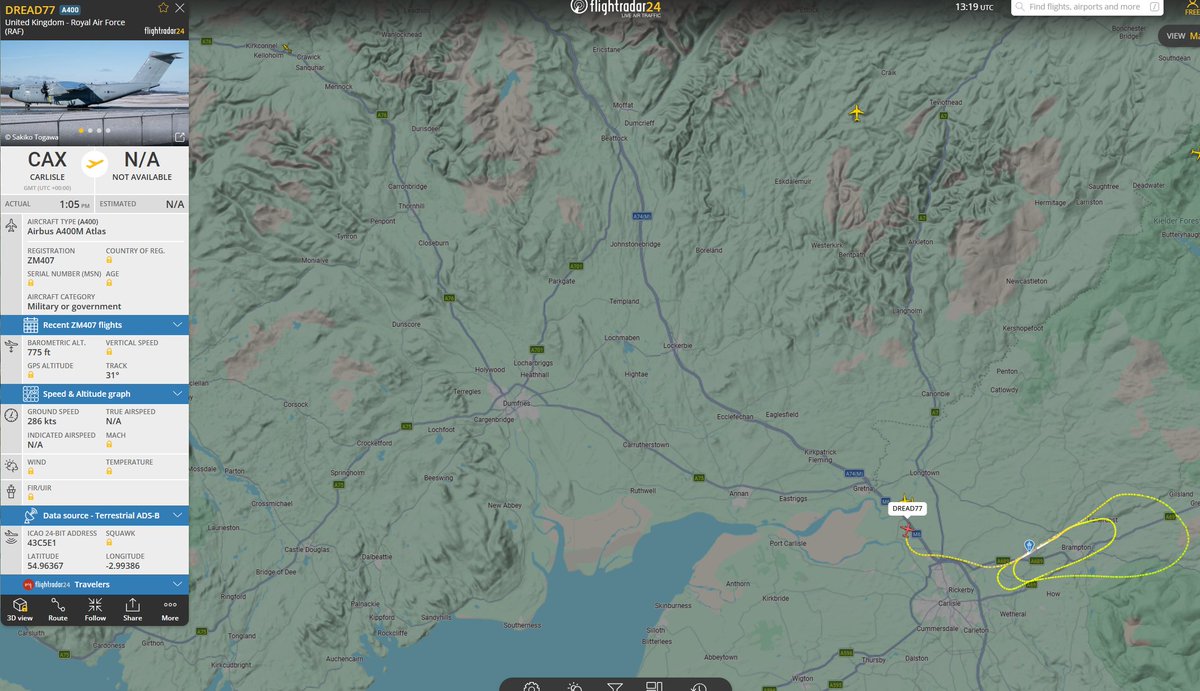
Task: Click the weather cloud-sun icon in sidebar
Action: [11, 466]
